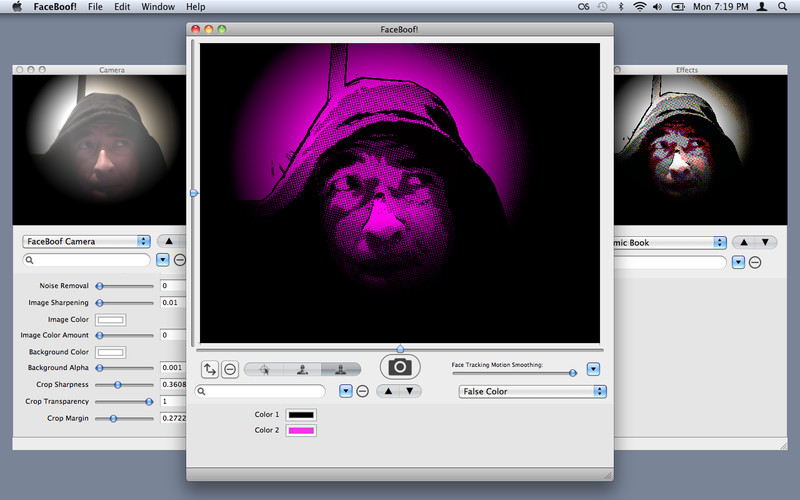Click the camera snapshot button

(x=400, y=367)
